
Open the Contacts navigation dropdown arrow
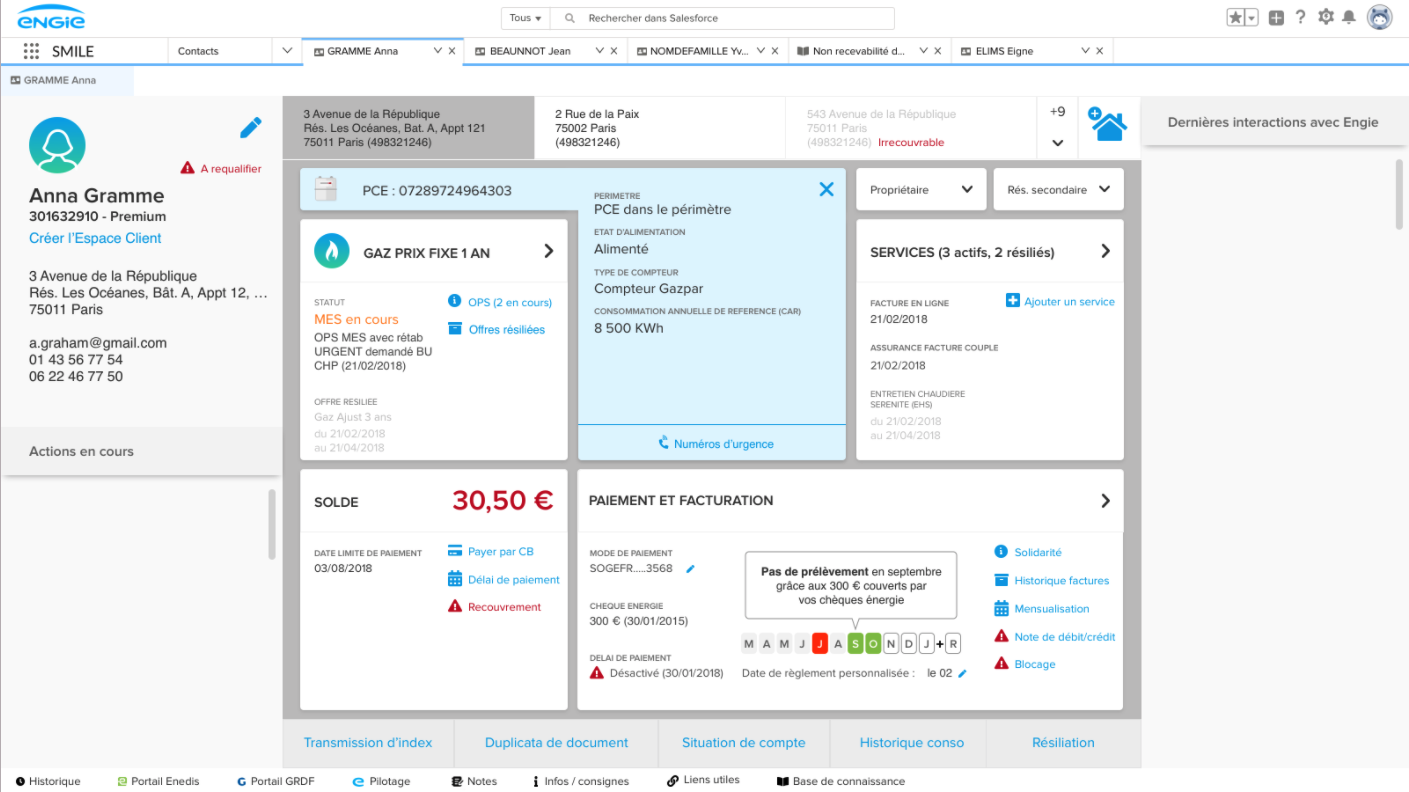tap(287, 51)
